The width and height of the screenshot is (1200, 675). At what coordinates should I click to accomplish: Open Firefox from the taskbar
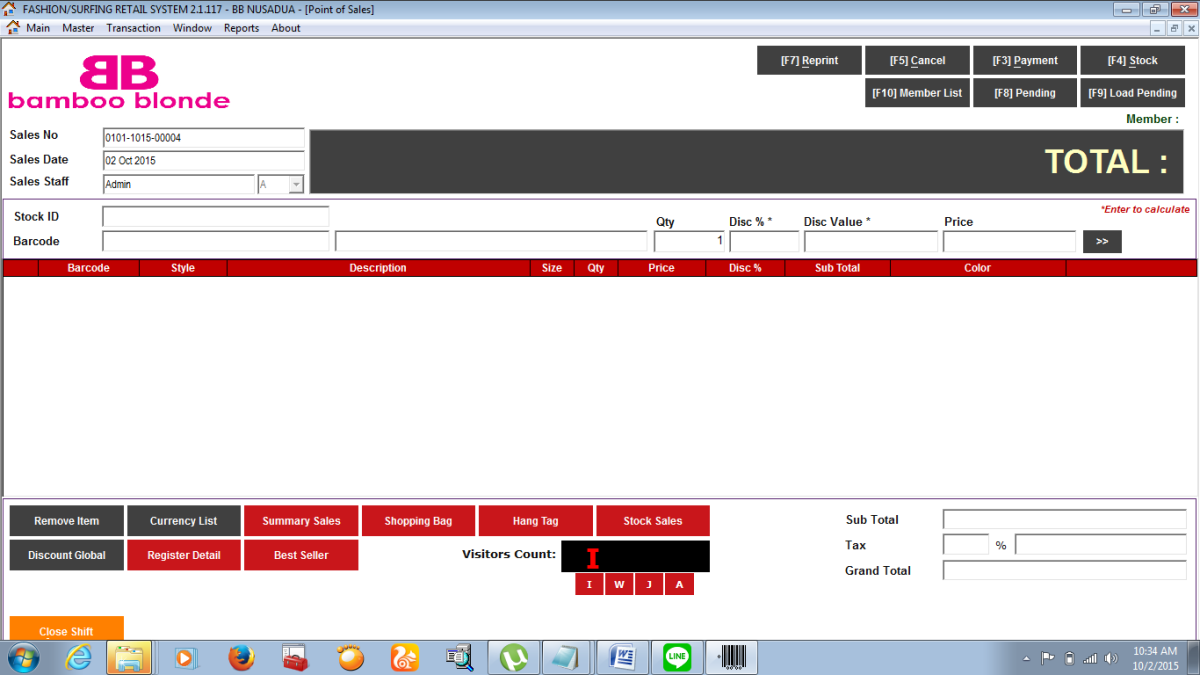tap(241, 657)
